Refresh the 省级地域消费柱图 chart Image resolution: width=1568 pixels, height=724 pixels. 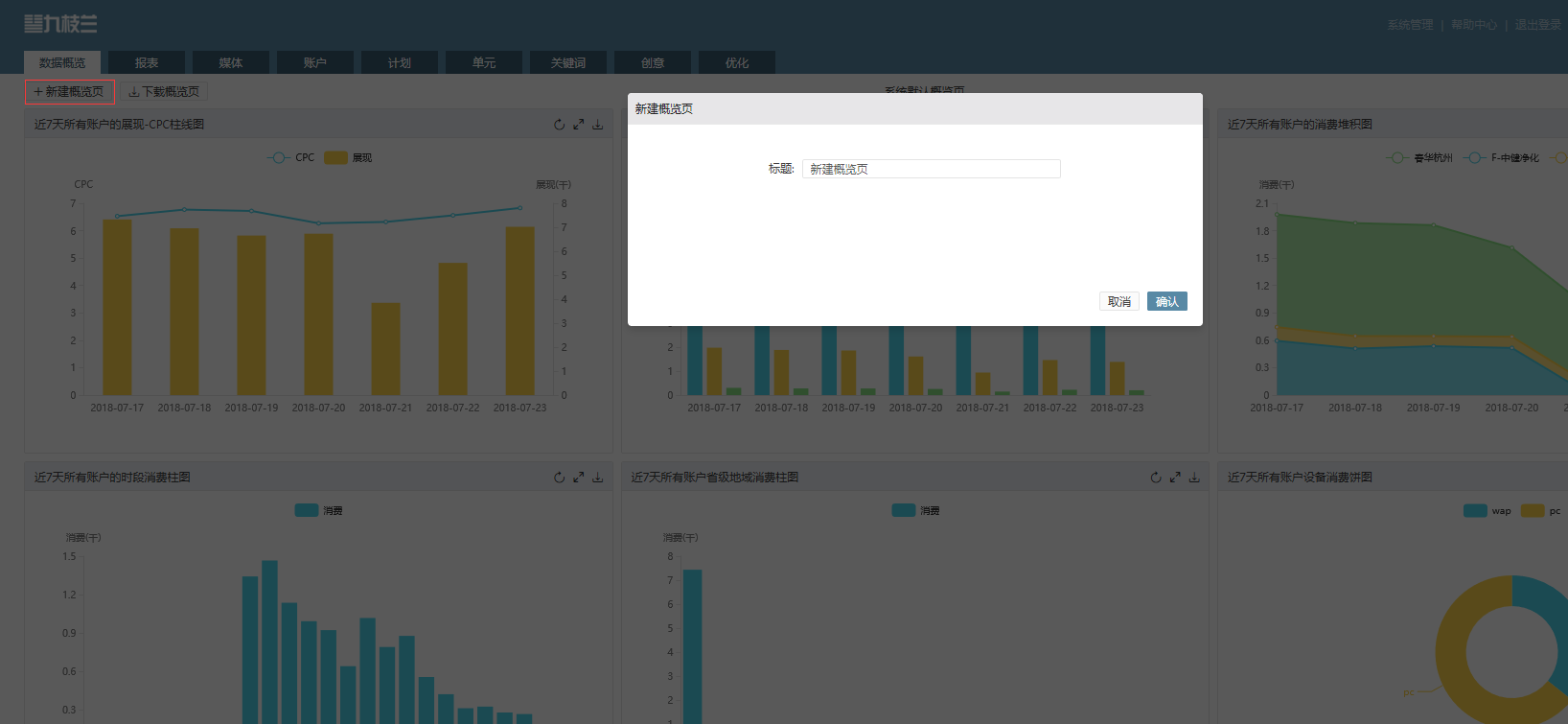[x=1156, y=478]
